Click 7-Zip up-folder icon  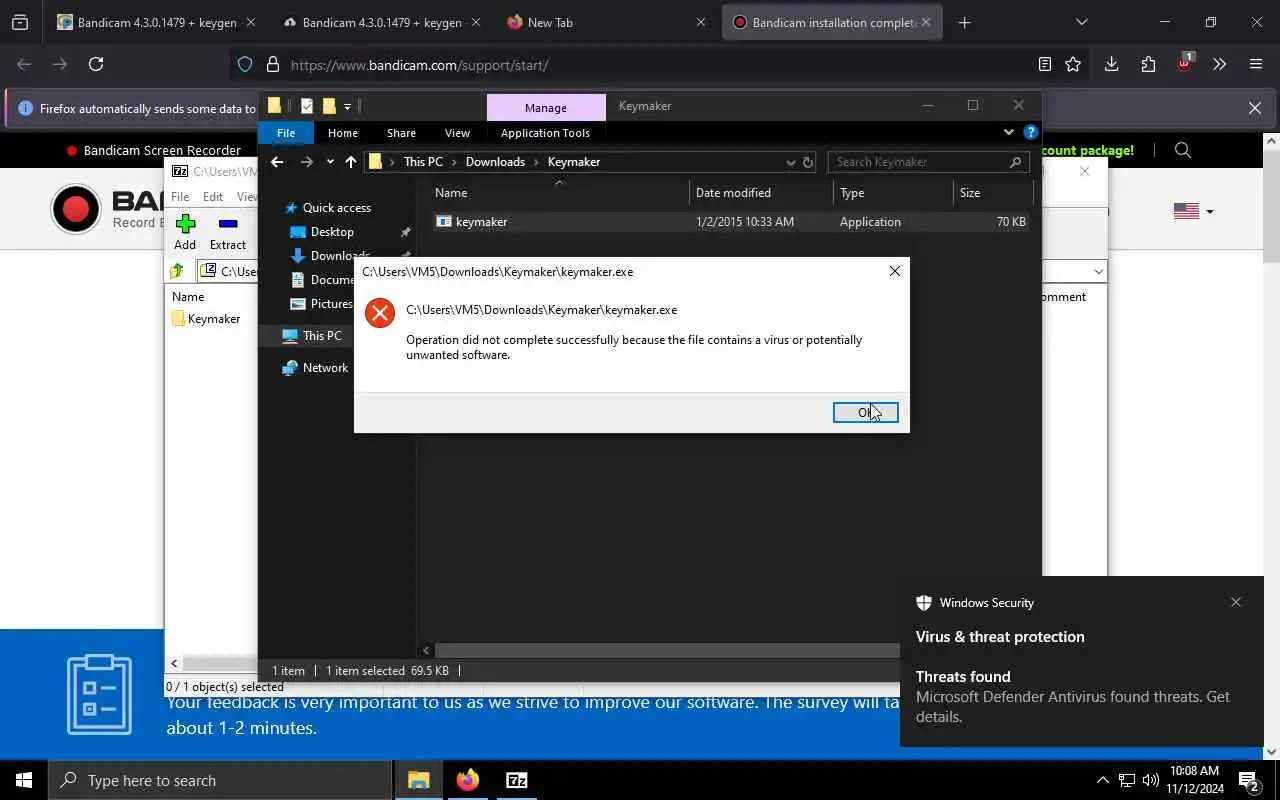177,271
